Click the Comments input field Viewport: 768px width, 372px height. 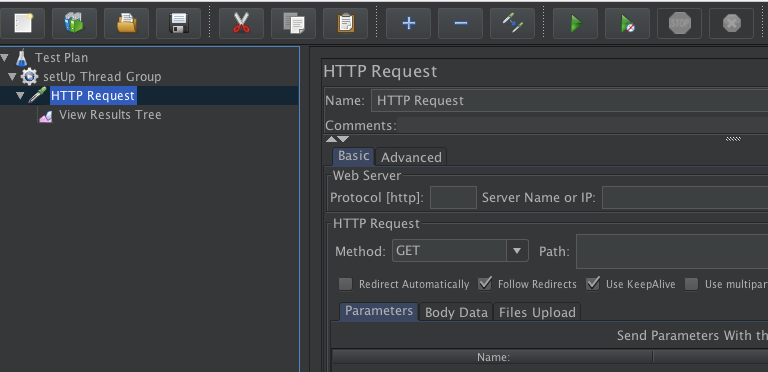[x=582, y=125]
